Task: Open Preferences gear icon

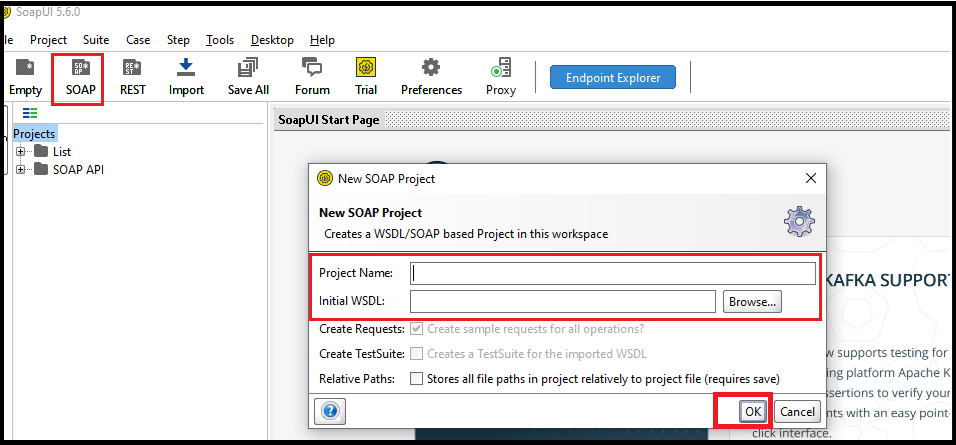Action: 431,67
